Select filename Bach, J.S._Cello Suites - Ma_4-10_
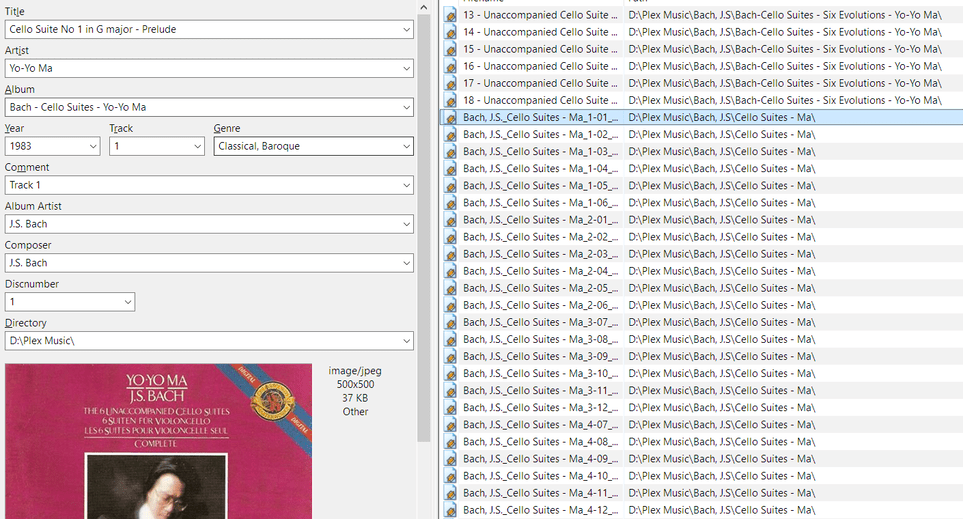963x519 pixels. [540, 476]
